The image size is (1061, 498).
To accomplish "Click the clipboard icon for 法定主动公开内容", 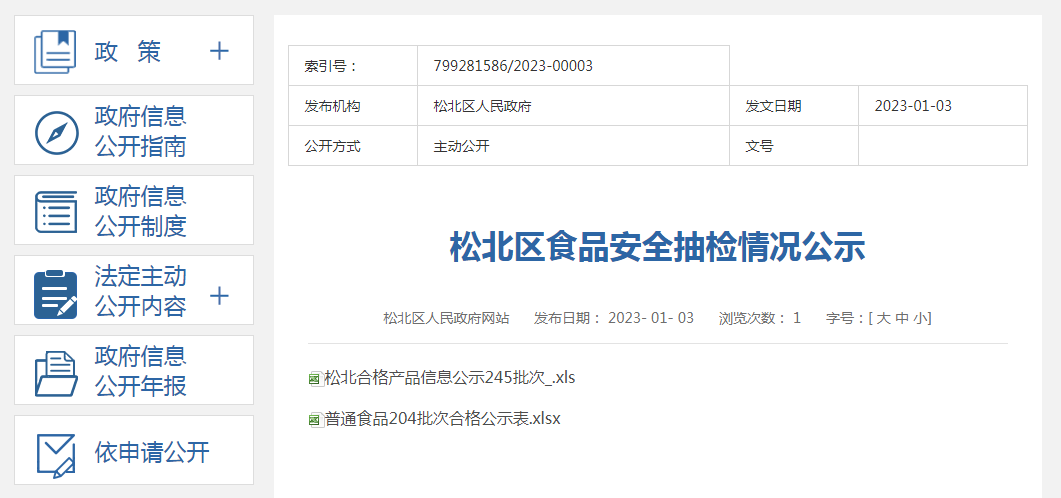I will point(55,294).
